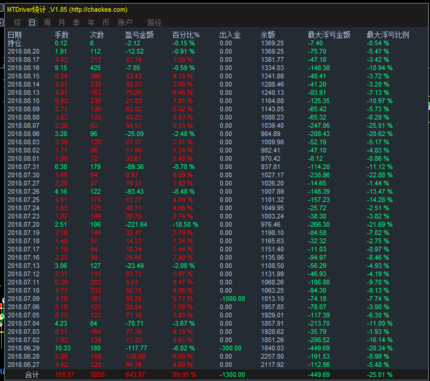Click the 盈亏金额 column header
Screen dimensions: 430x381
click(x=139, y=35)
